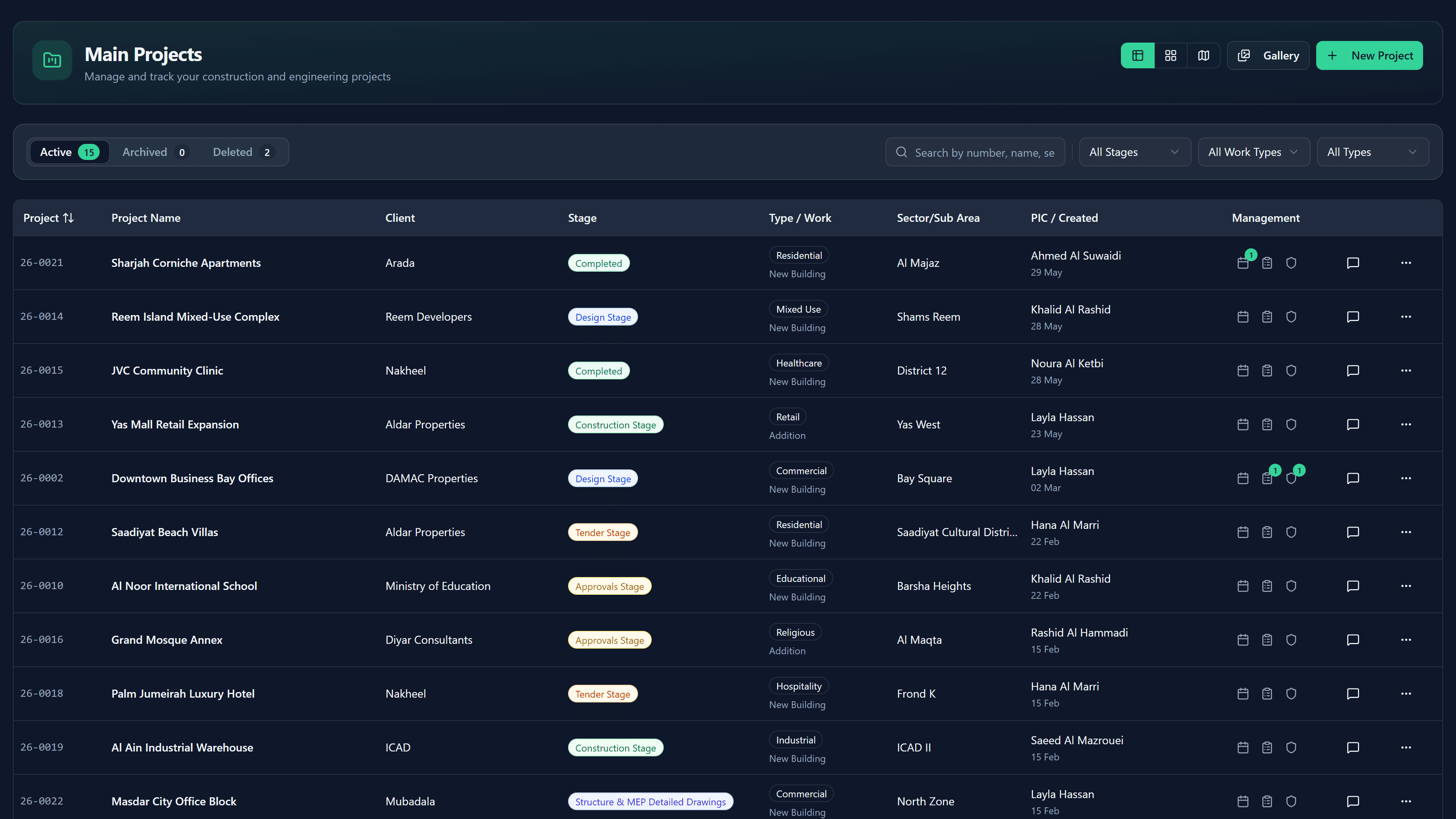This screenshot has height=819, width=1456.
Task: Open comments for Al Ain Industrial Warehouse
Action: pos(1353,747)
